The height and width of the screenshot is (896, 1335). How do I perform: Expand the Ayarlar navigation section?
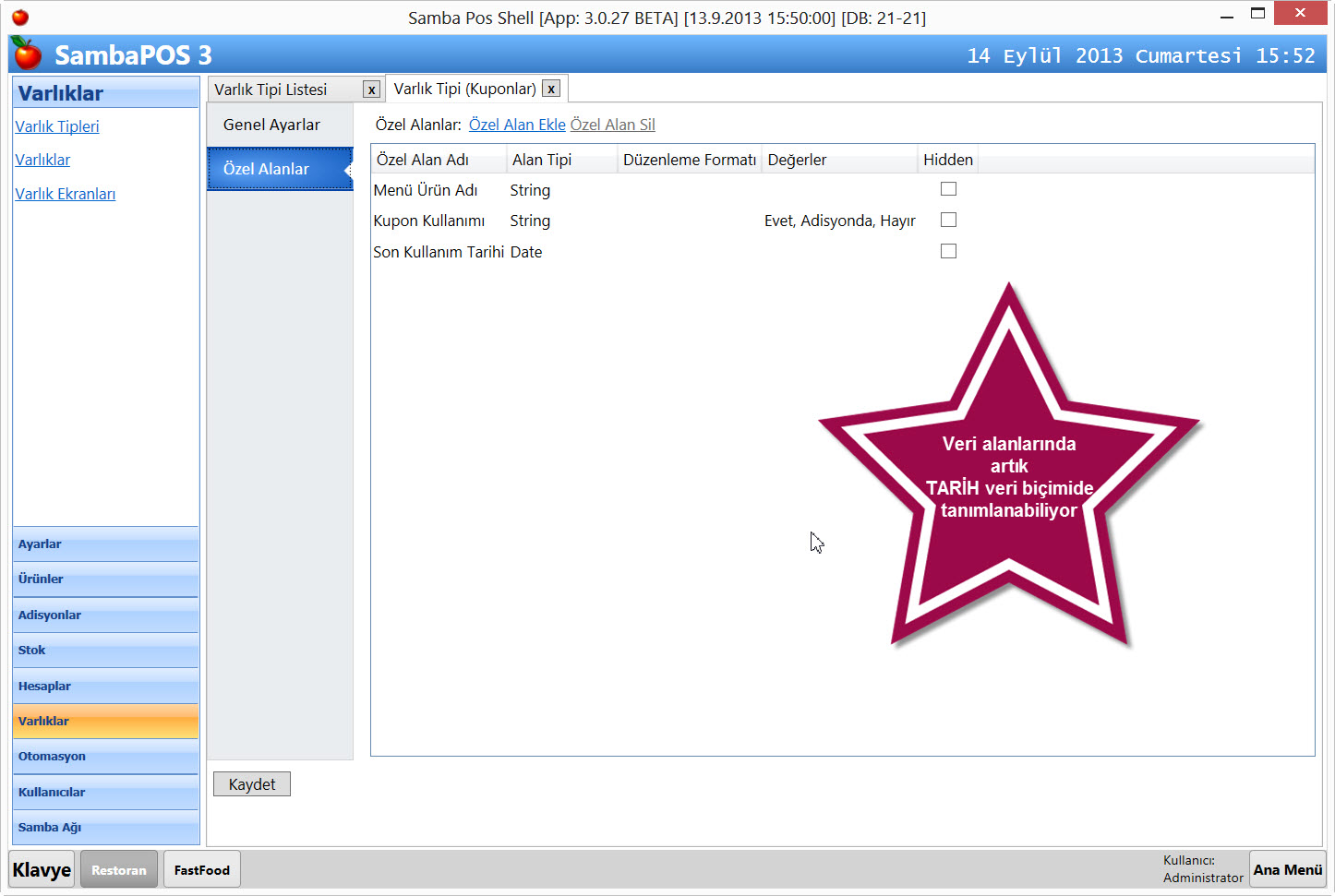pos(105,544)
